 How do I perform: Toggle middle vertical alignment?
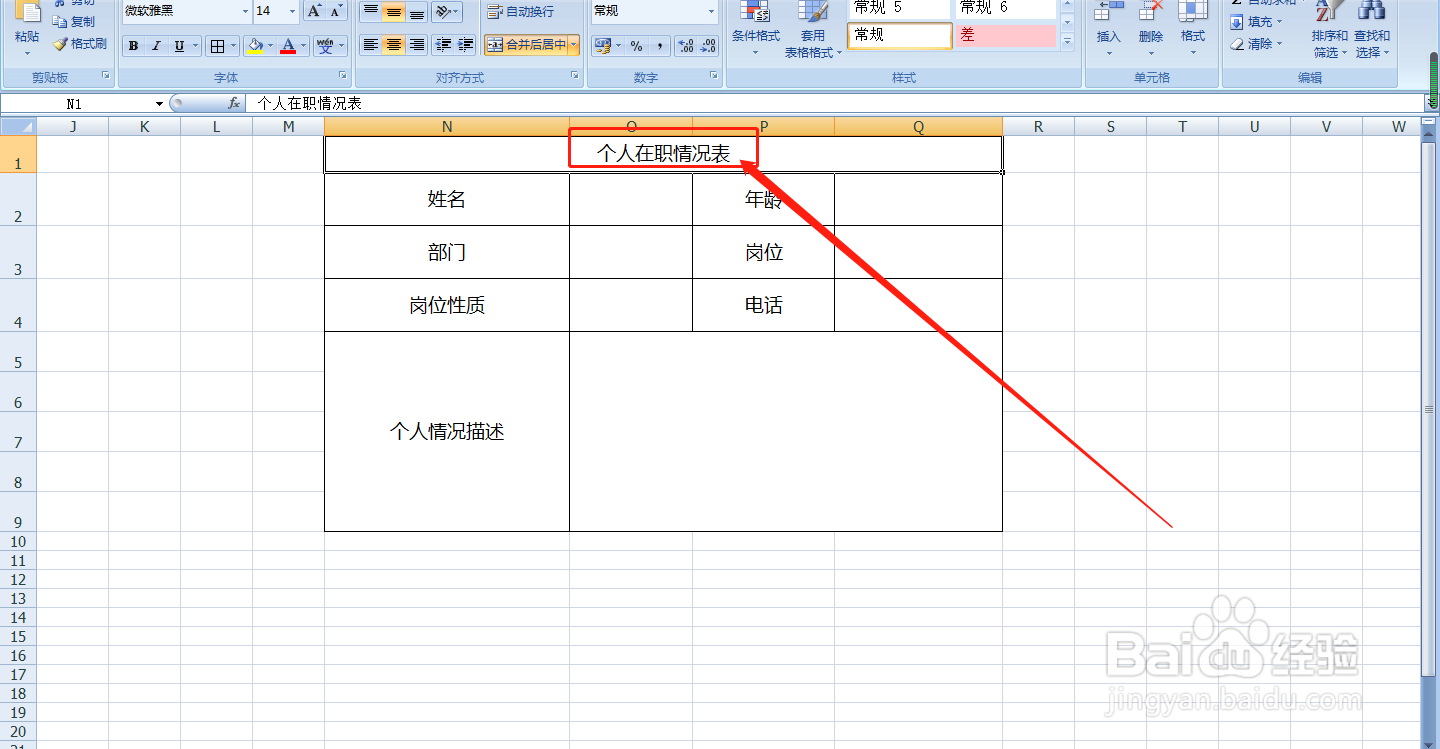click(x=394, y=11)
